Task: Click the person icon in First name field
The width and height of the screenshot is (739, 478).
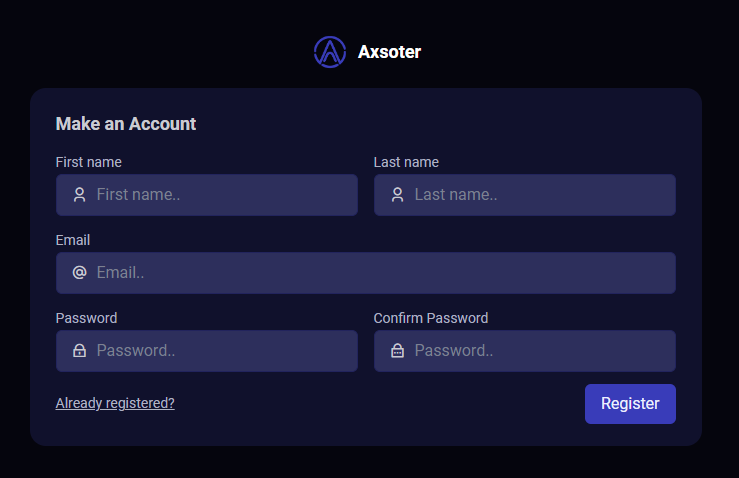Action: (x=80, y=195)
